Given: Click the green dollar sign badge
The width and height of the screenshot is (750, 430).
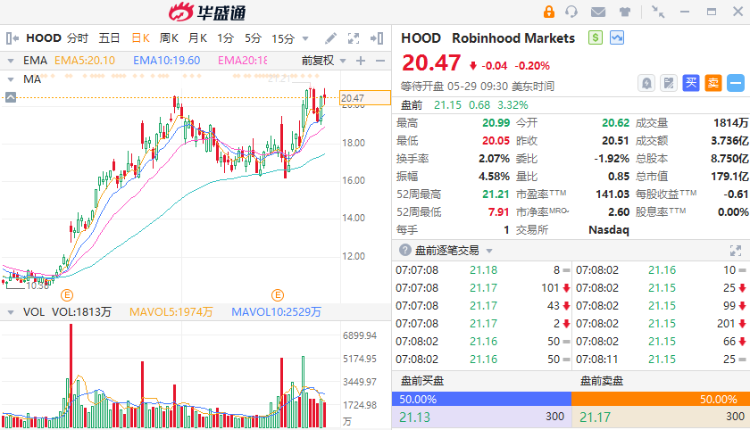Looking at the screenshot, I should pyautogui.click(x=595, y=38).
